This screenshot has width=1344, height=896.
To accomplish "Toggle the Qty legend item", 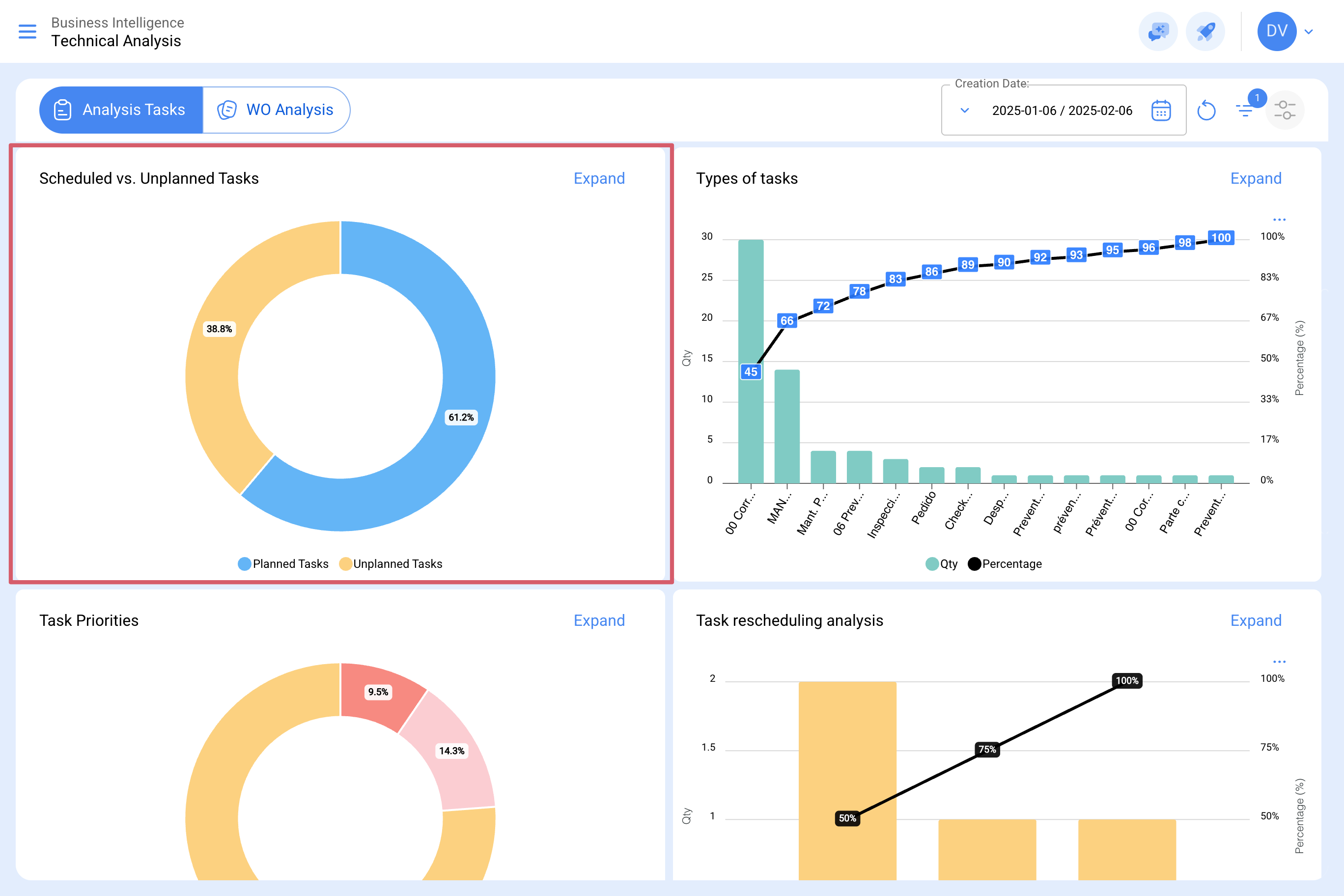I will 941,564.
